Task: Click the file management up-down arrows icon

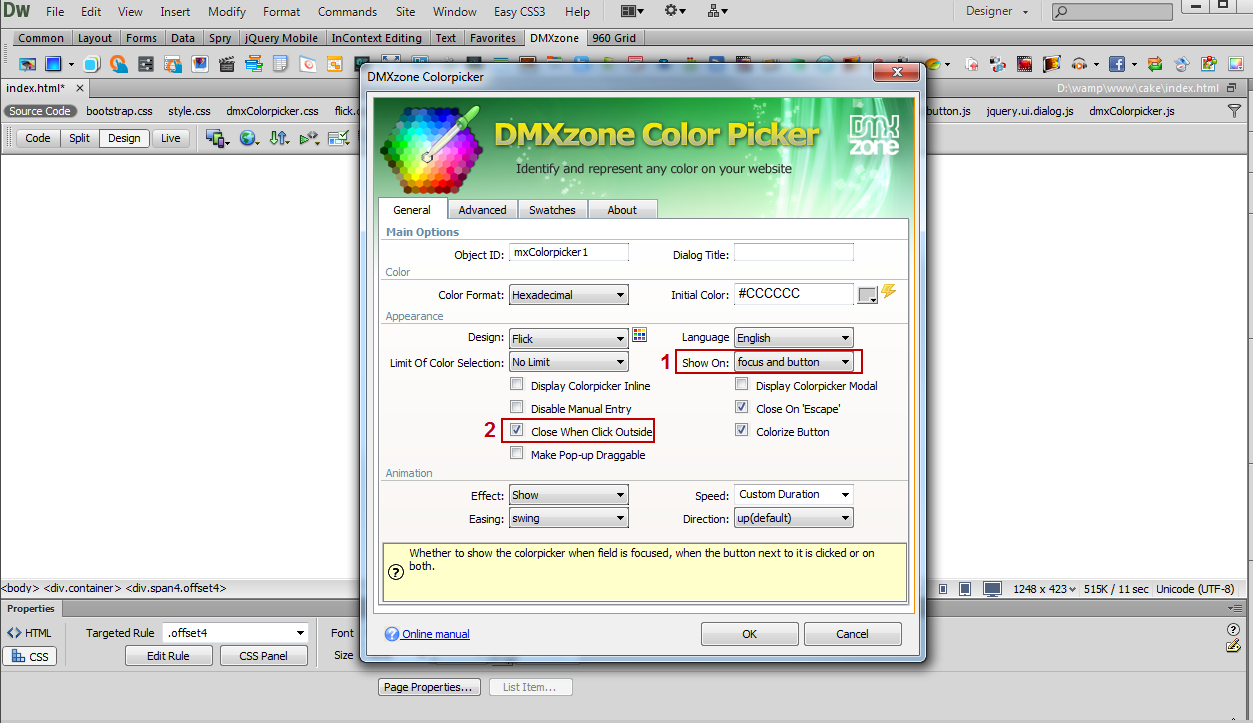Action: pyautogui.click(x=279, y=138)
